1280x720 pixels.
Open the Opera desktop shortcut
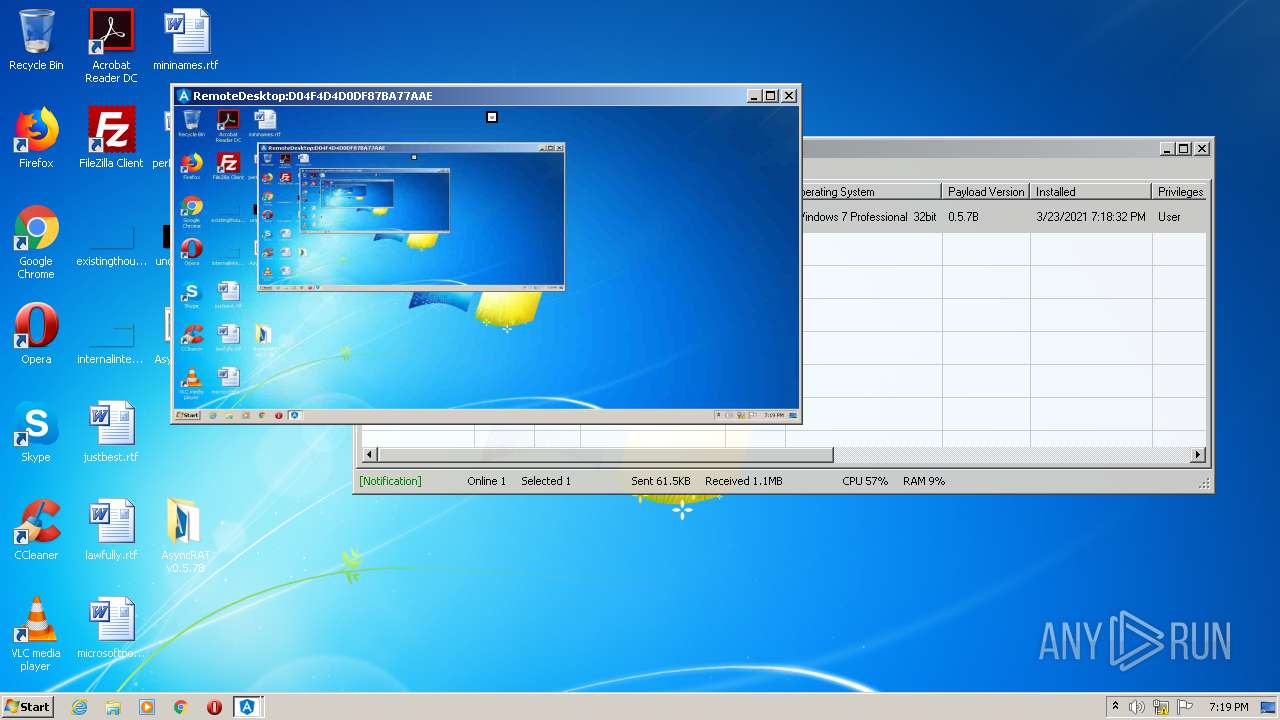click(x=36, y=334)
